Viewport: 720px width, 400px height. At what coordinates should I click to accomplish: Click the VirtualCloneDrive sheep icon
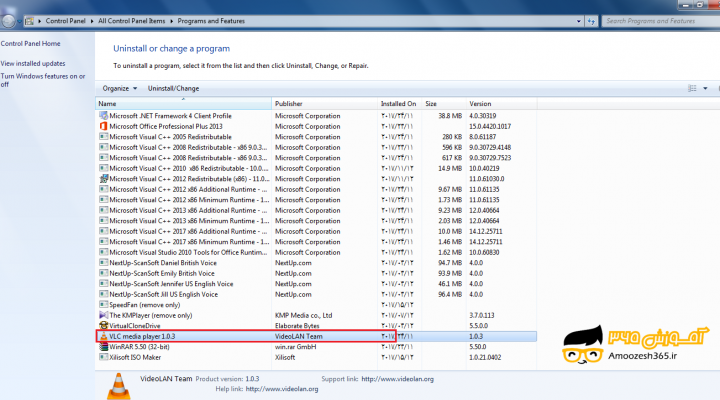click(x=103, y=326)
